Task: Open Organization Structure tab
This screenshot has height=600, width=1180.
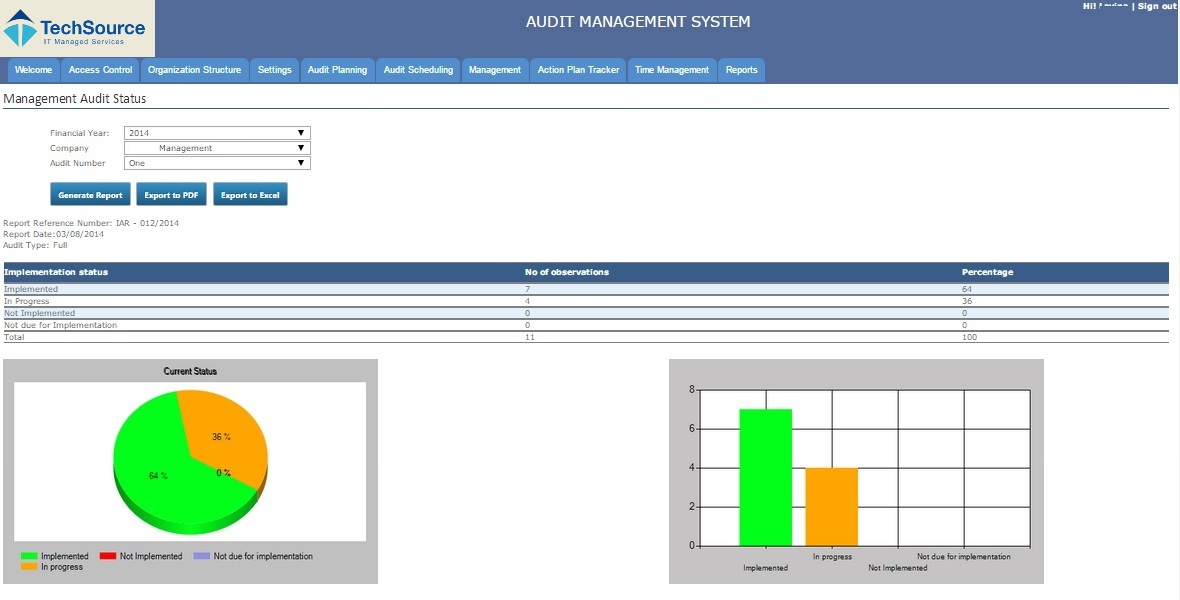Action: click(194, 70)
